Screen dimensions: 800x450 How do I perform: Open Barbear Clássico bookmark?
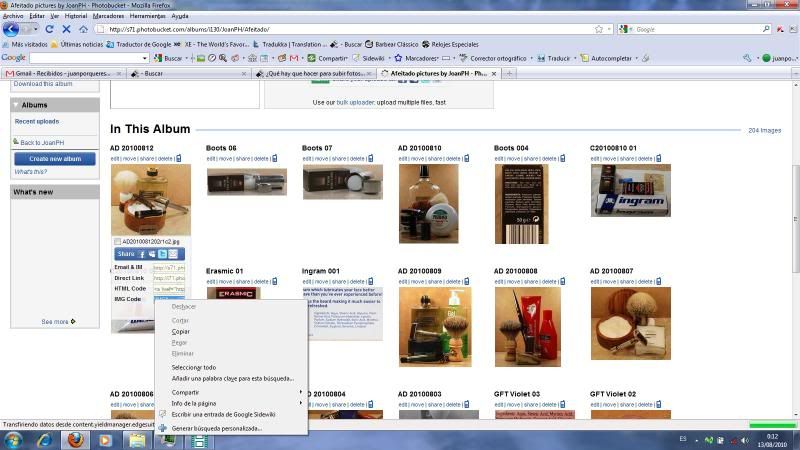[x=392, y=44]
